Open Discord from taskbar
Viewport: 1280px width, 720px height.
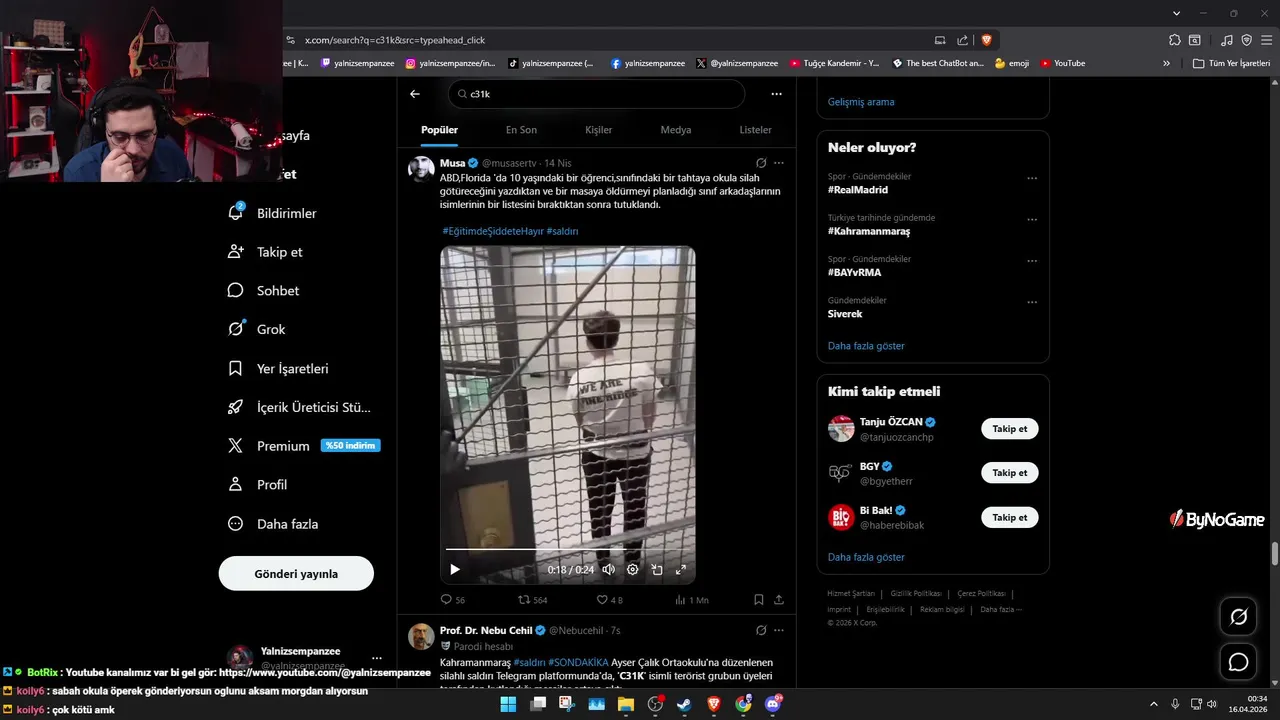[772, 704]
